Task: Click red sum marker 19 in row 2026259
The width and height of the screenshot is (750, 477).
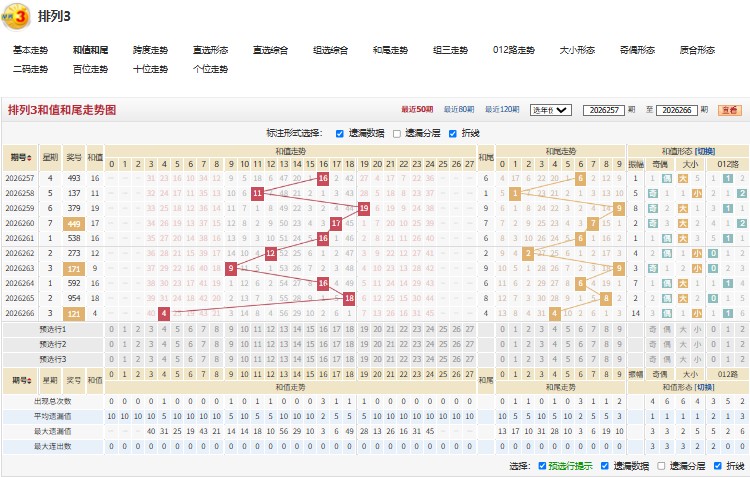Action: 364,208
